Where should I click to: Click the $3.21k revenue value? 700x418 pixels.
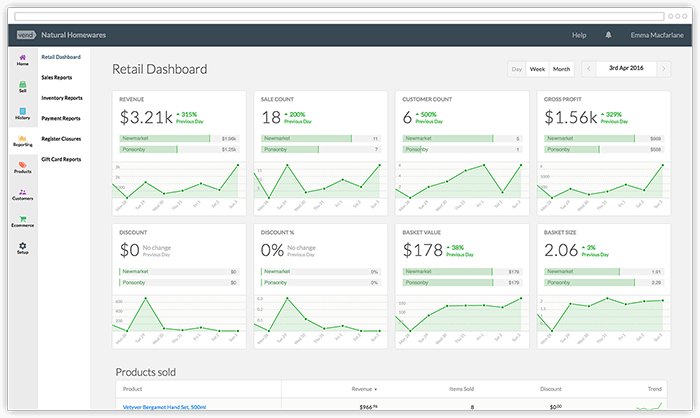[146, 117]
